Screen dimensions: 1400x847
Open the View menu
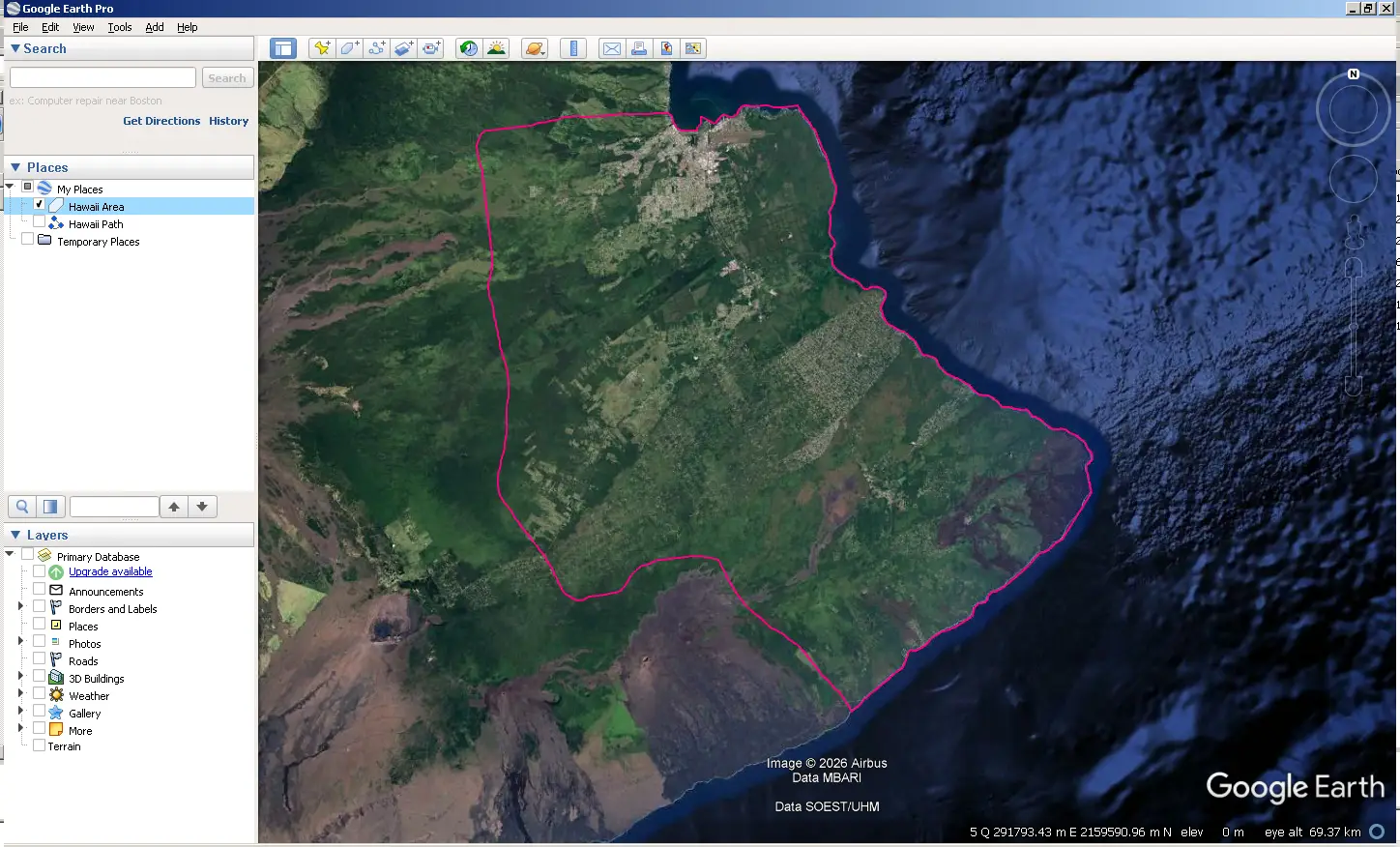click(x=83, y=27)
